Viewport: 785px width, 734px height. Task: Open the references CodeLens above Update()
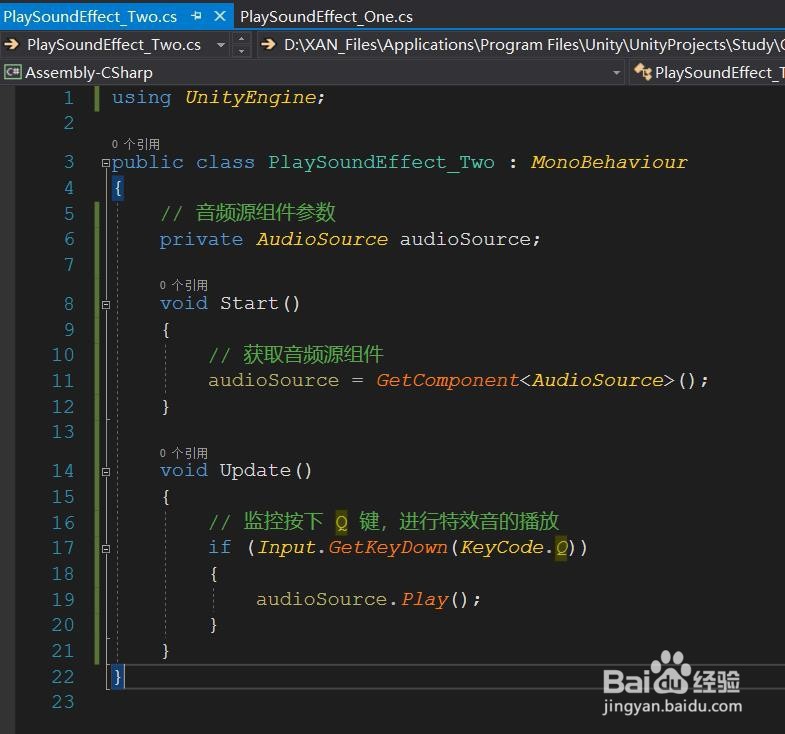point(184,453)
